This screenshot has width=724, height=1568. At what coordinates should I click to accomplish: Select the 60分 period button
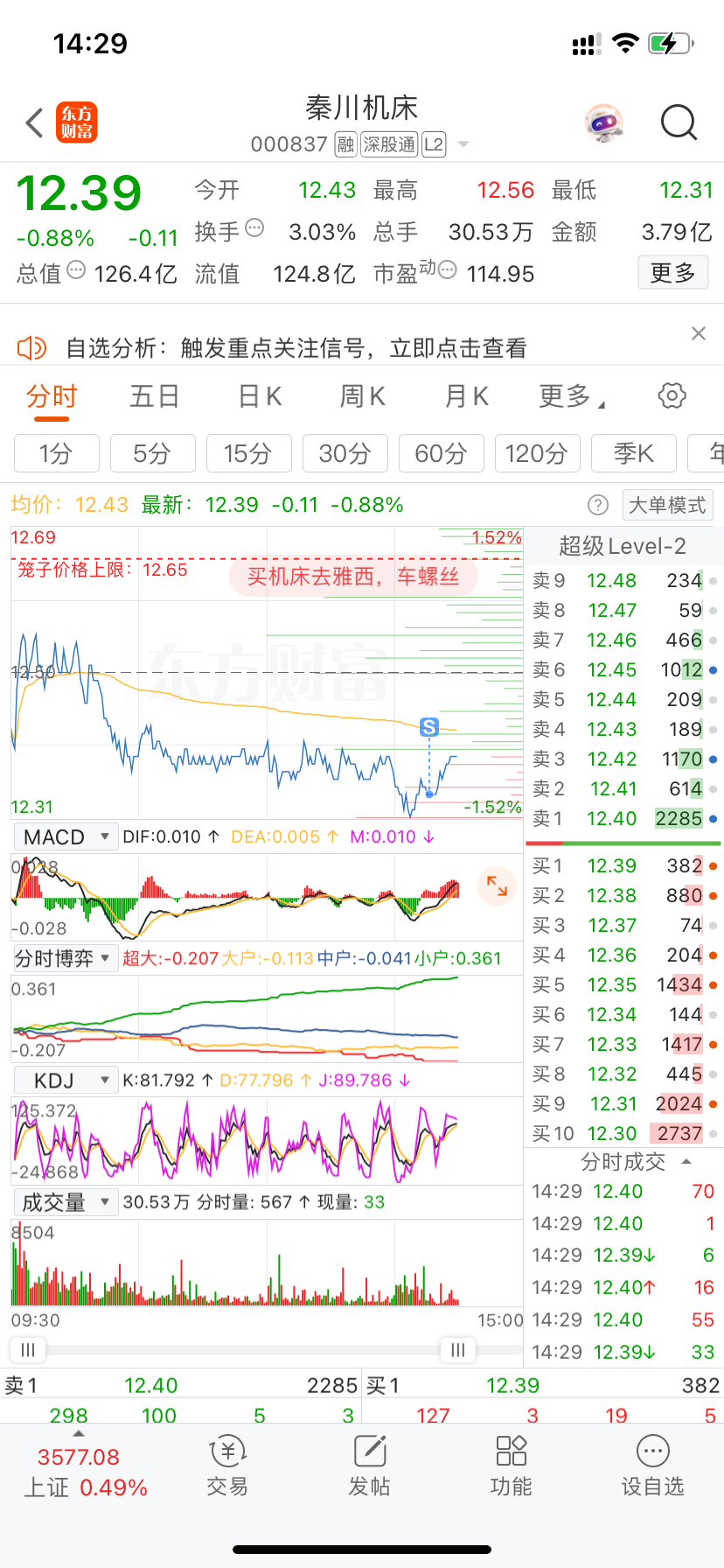442,453
